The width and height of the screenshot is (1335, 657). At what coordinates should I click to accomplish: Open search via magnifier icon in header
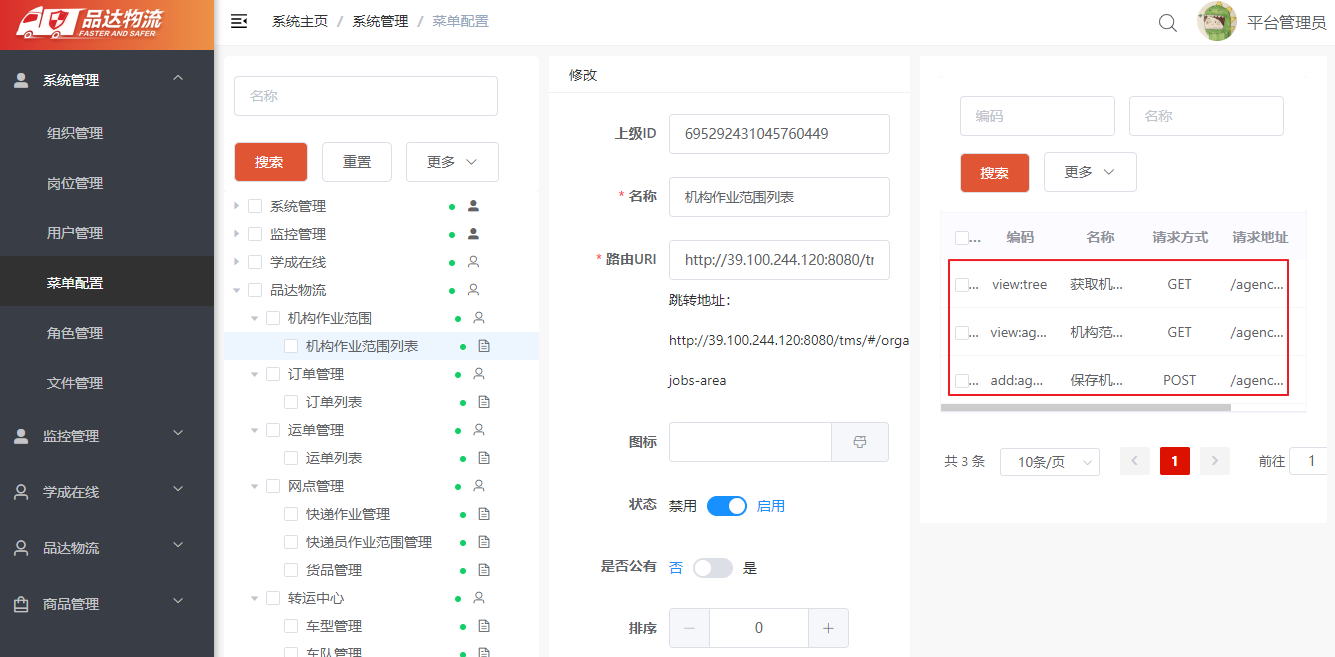pyautogui.click(x=1168, y=22)
